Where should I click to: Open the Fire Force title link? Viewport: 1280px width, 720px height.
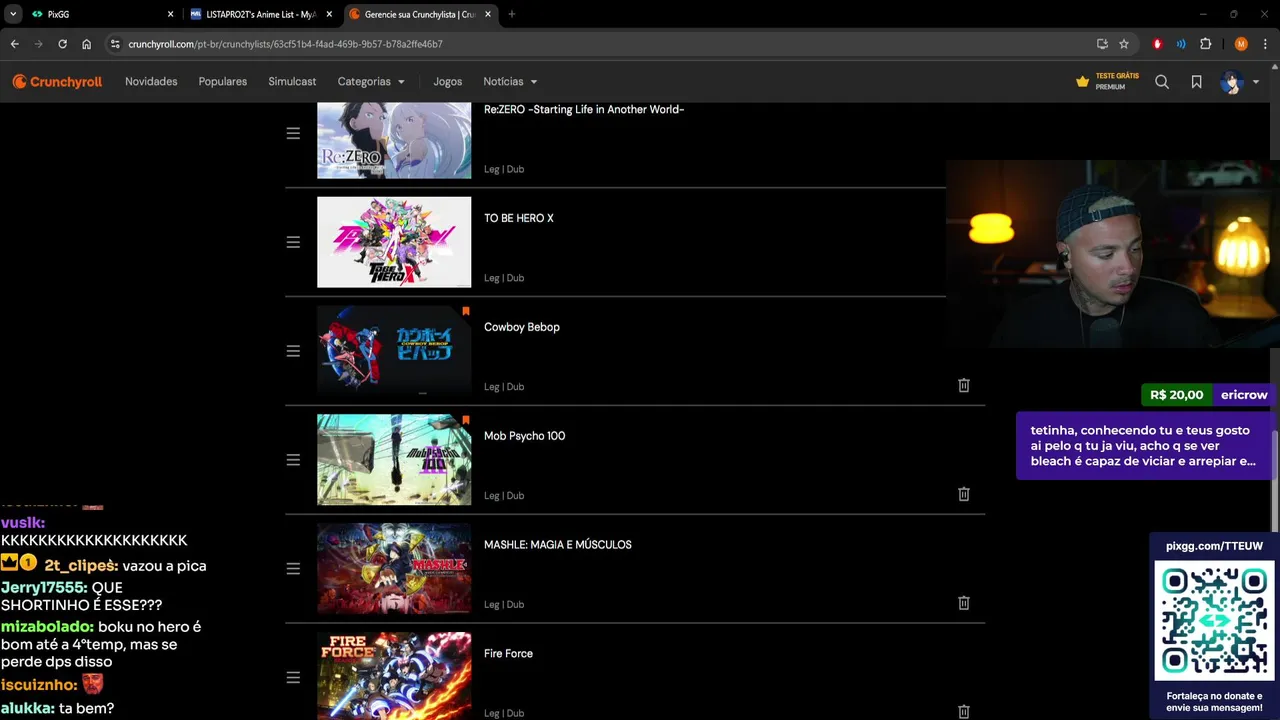coord(508,654)
